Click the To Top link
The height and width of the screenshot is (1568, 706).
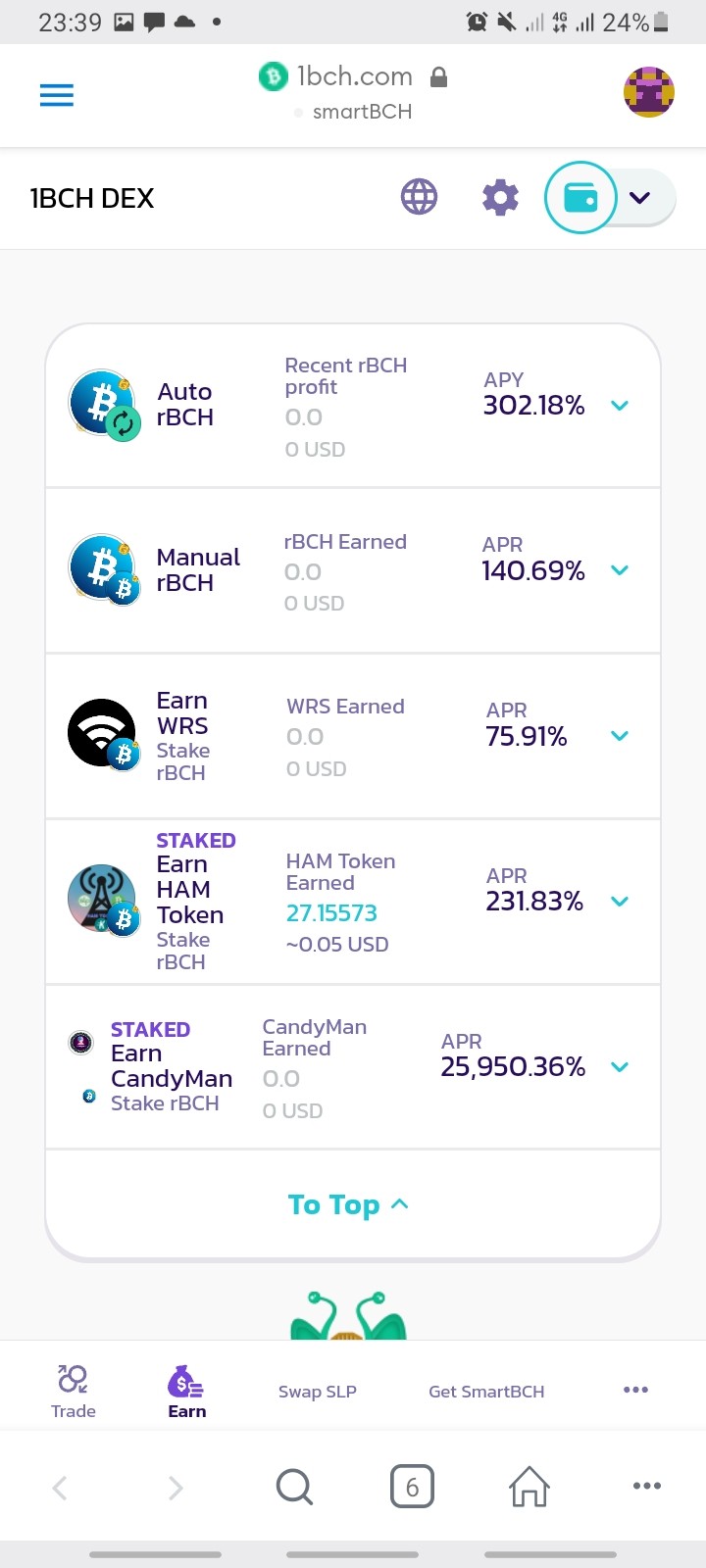coord(348,1204)
